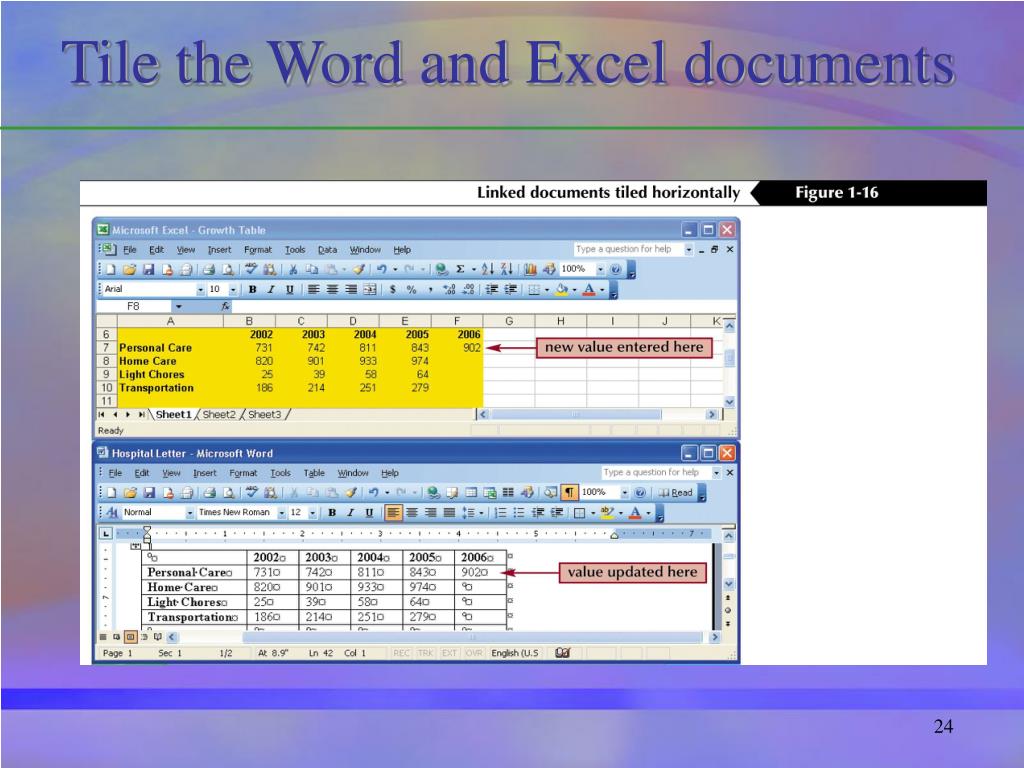Click the Cut scissors icon in Excel
This screenshot has height=768, width=1024.
293,269
